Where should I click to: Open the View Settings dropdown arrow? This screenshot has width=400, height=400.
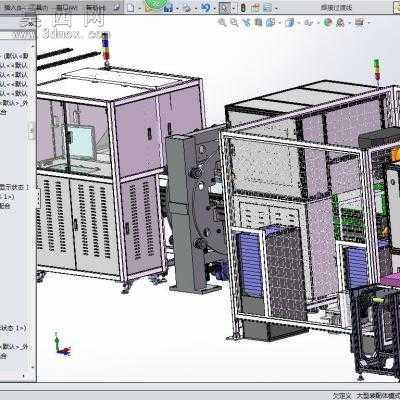[369, 23]
